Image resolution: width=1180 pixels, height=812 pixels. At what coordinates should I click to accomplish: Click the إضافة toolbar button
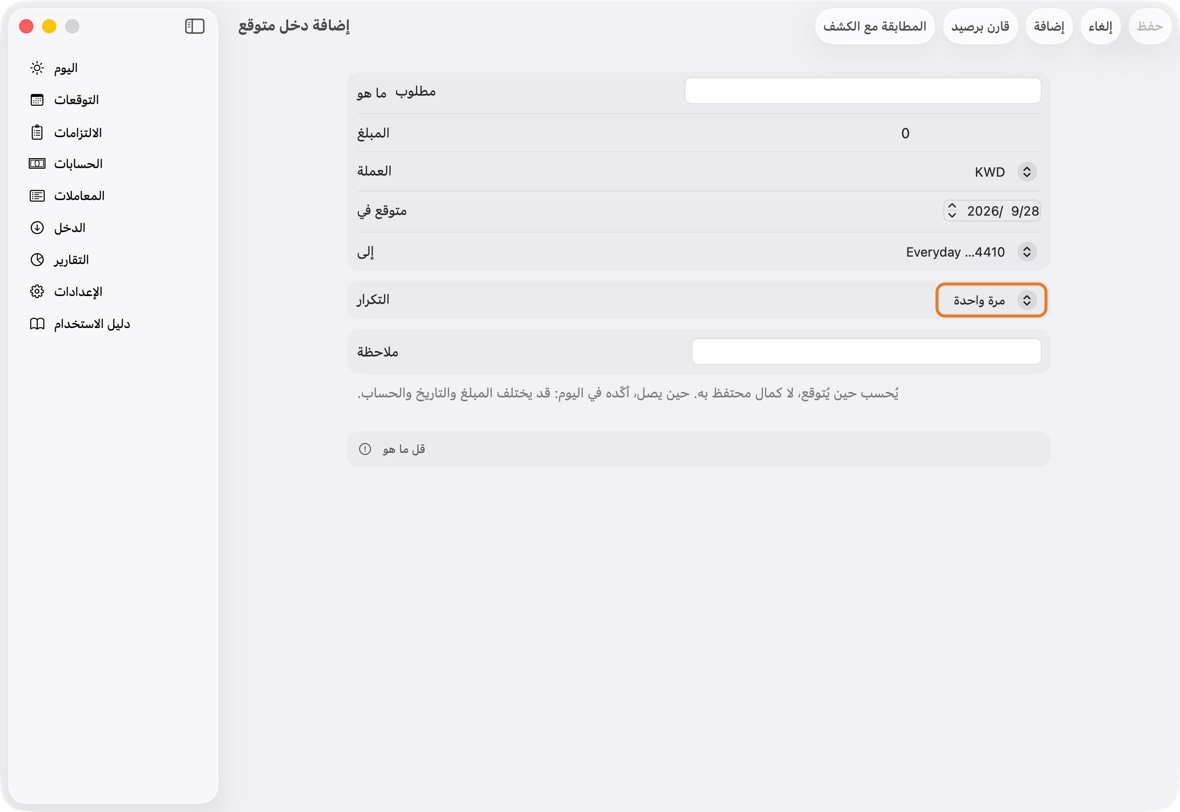pyautogui.click(x=1049, y=26)
